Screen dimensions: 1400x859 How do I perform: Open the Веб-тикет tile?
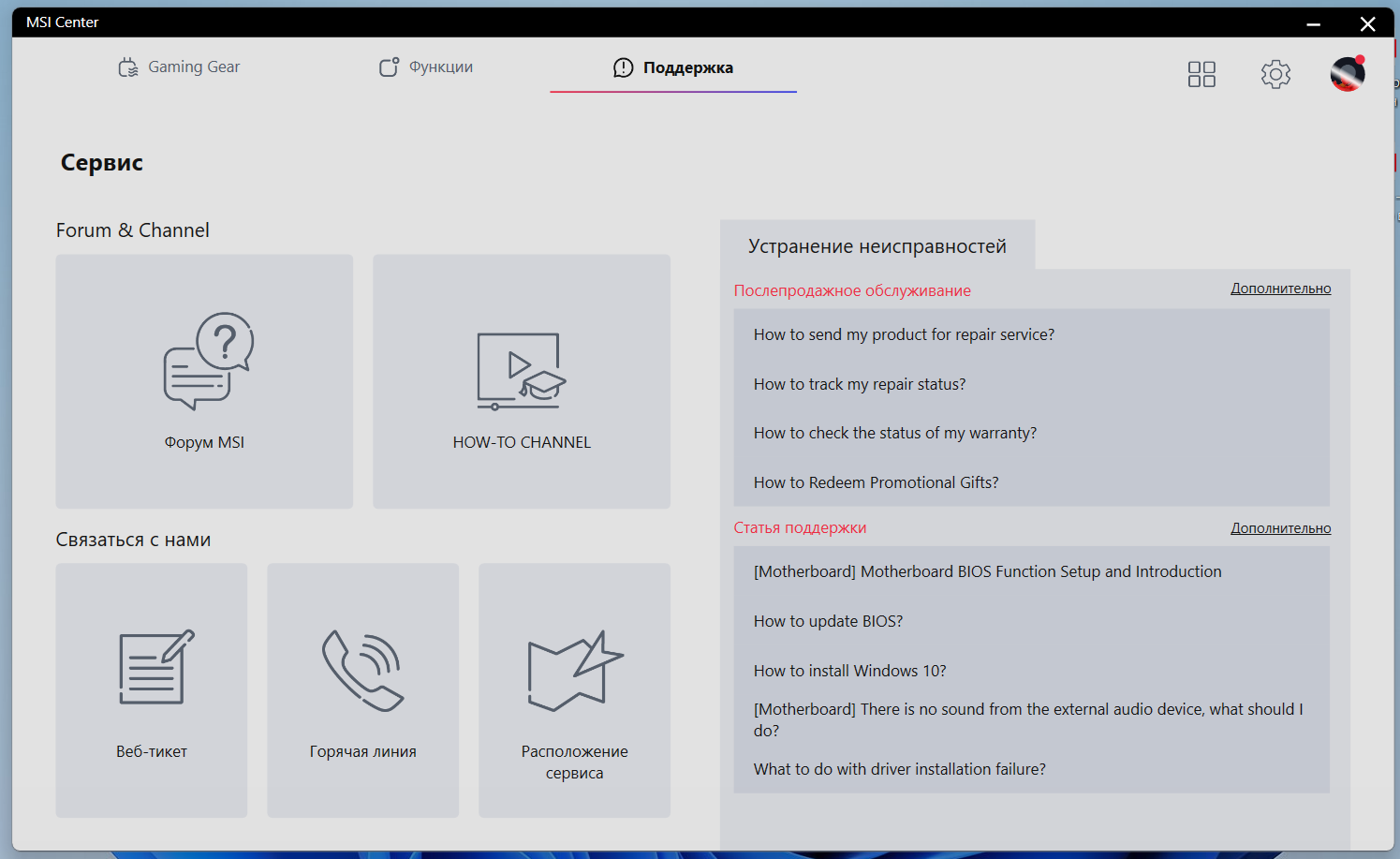[152, 690]
